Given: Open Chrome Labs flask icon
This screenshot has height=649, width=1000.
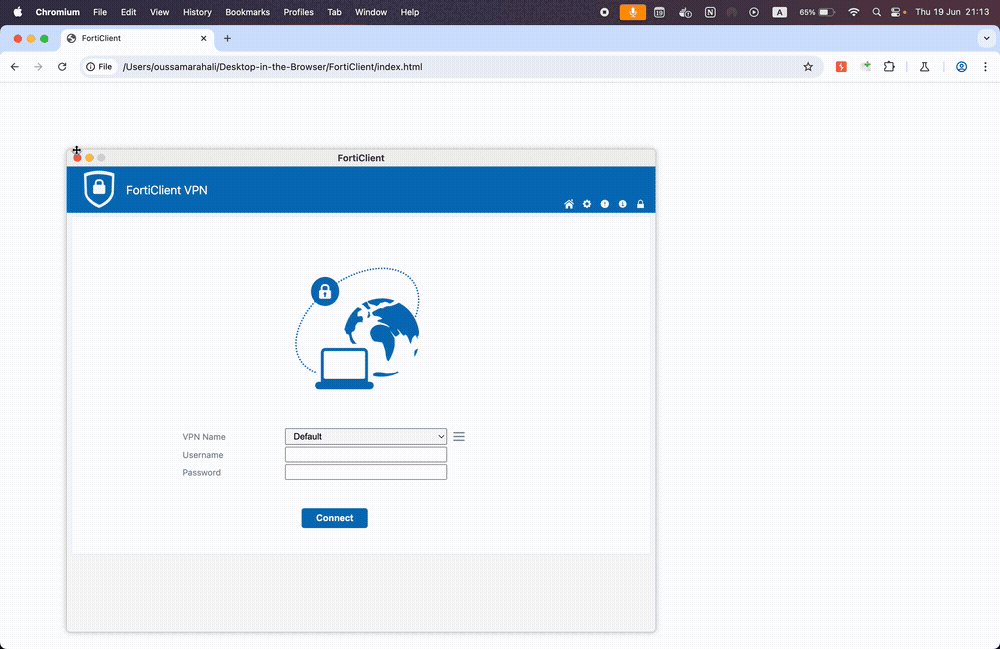Looking at the screenshot, I should coord(924,67).
